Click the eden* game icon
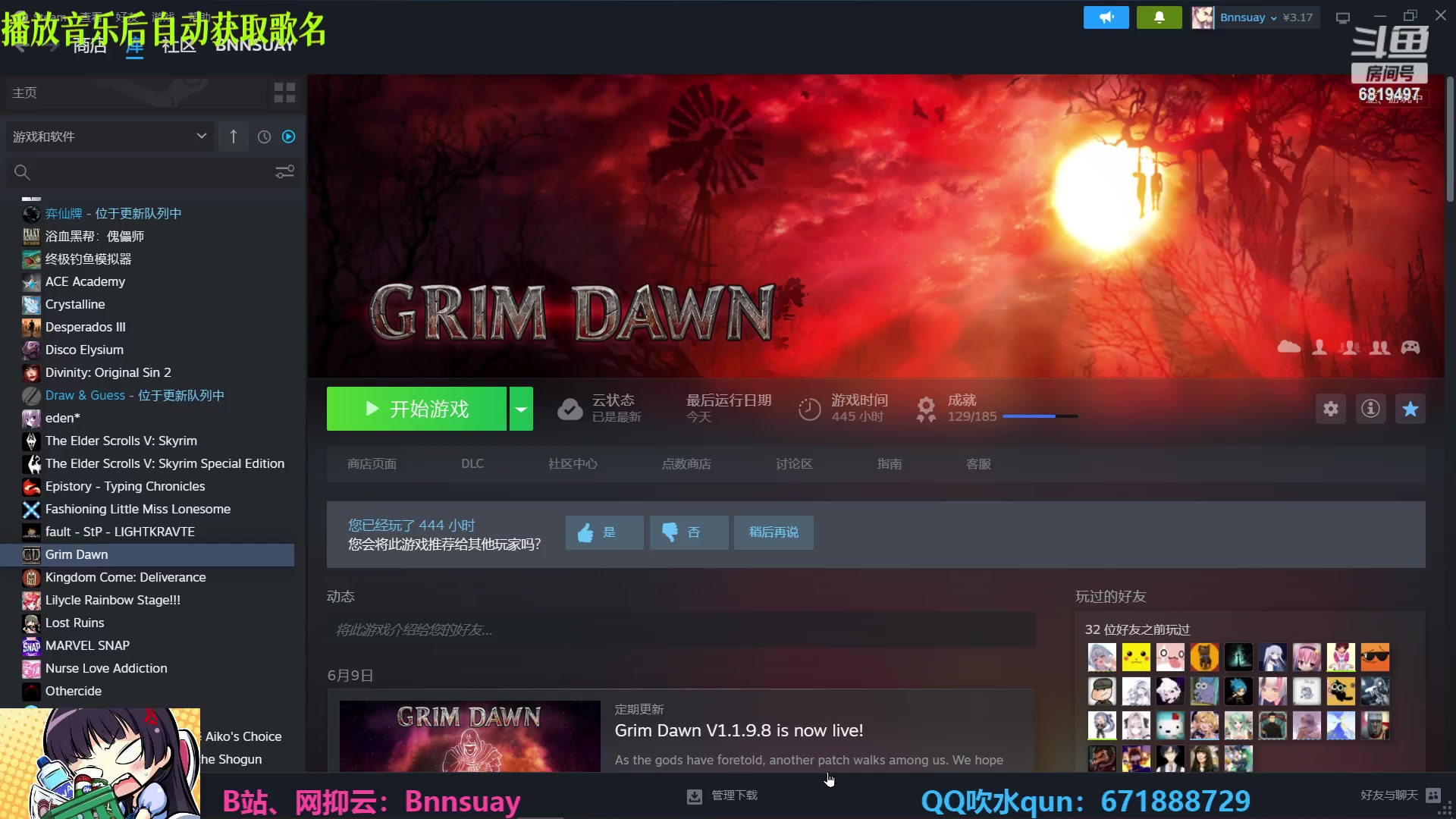Viewport: 1456px width, 819px height. [x=31, y=419]
